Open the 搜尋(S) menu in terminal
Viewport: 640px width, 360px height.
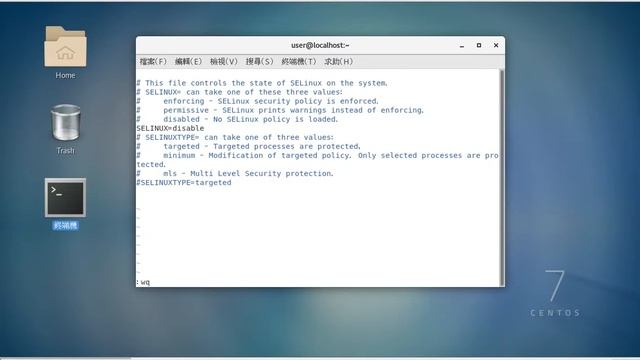click(259, 62)
